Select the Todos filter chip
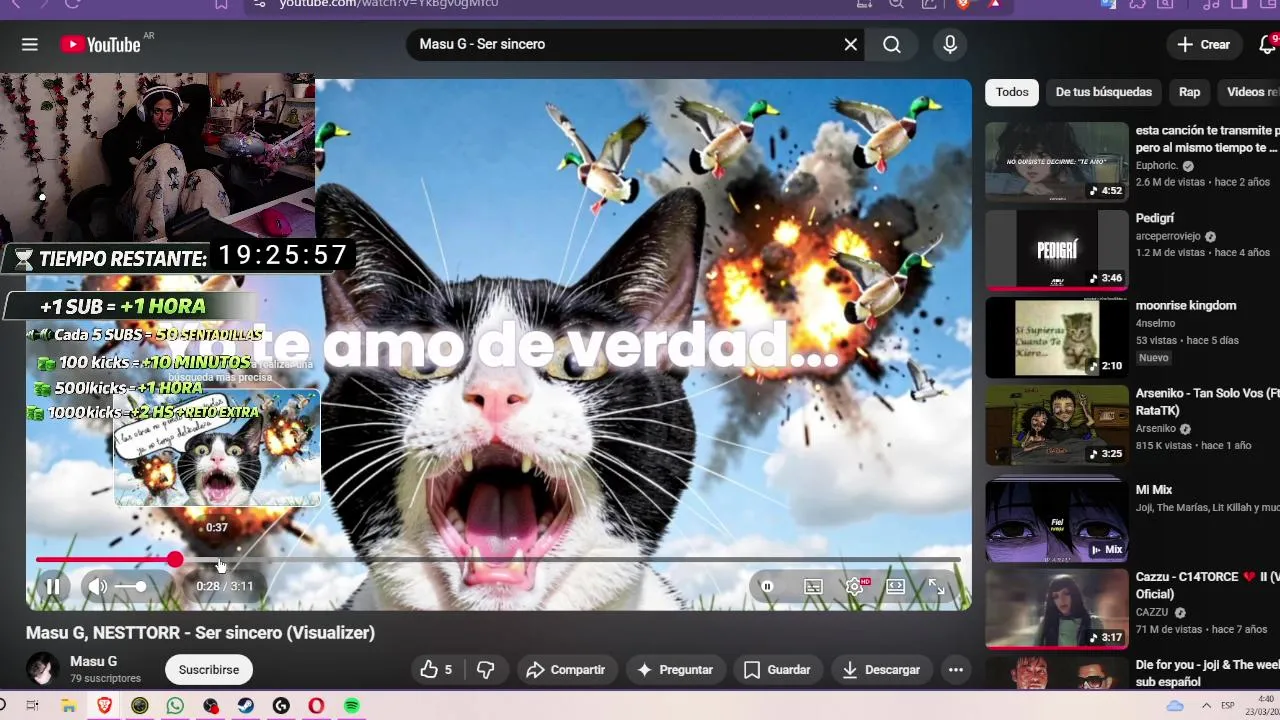1280x720 pixels. (1012, 92)
